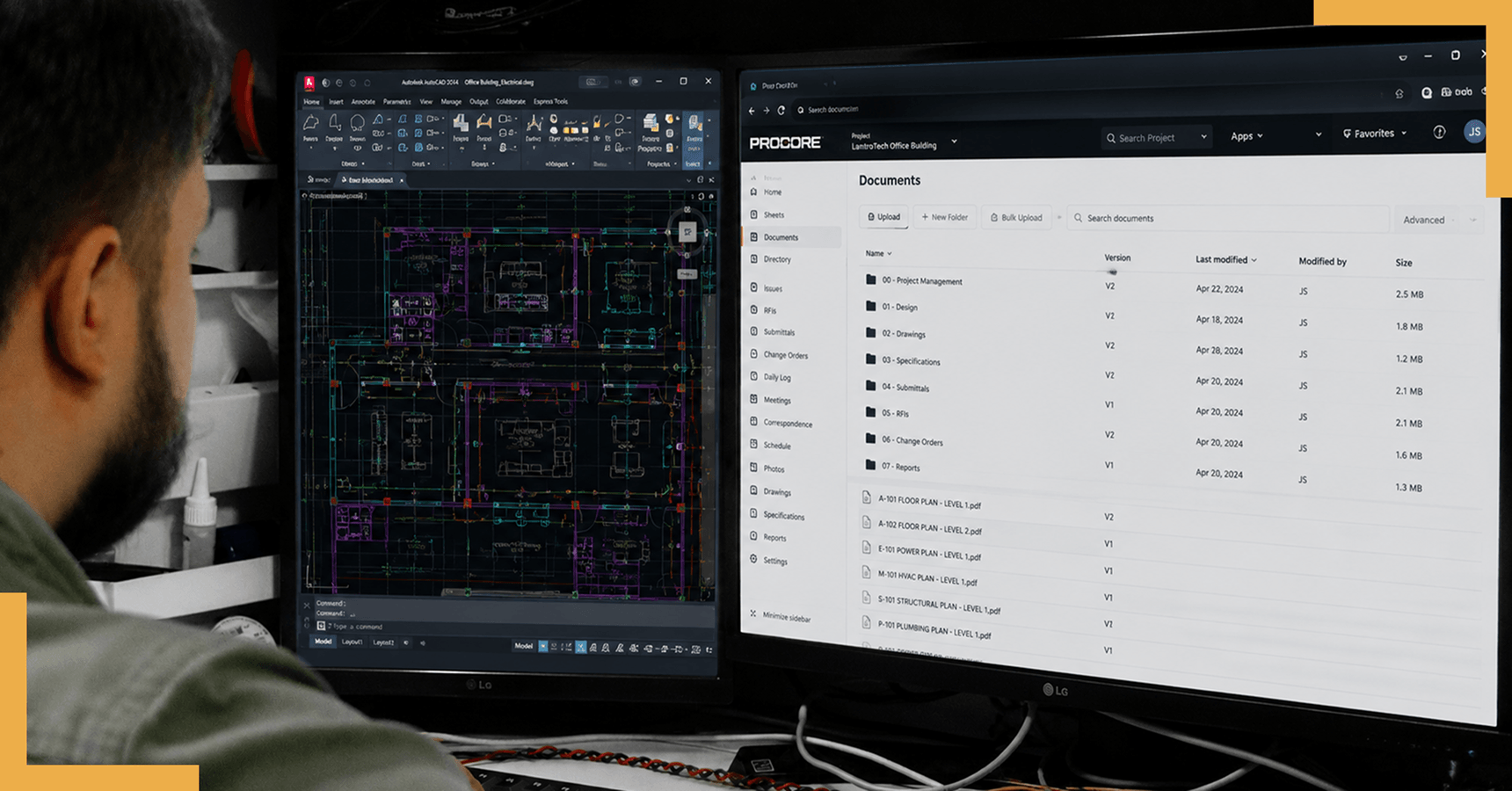
Task: Expand the chevron beside the Advanced button
Action: click(1472, 220)
